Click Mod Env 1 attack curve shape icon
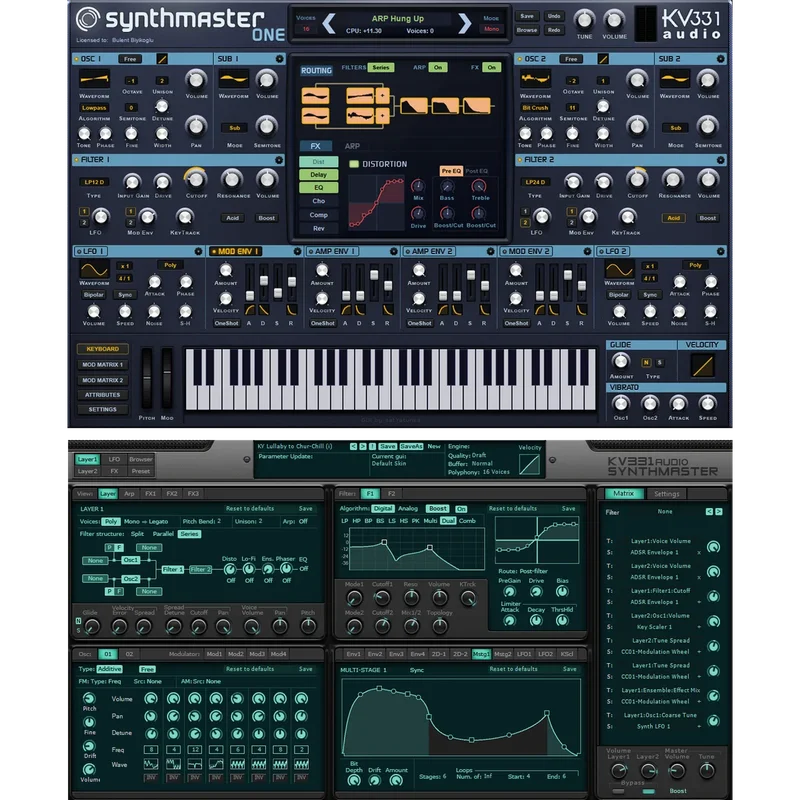The width and height of the screenshot is (800, 800). click(x=250, y=310)
